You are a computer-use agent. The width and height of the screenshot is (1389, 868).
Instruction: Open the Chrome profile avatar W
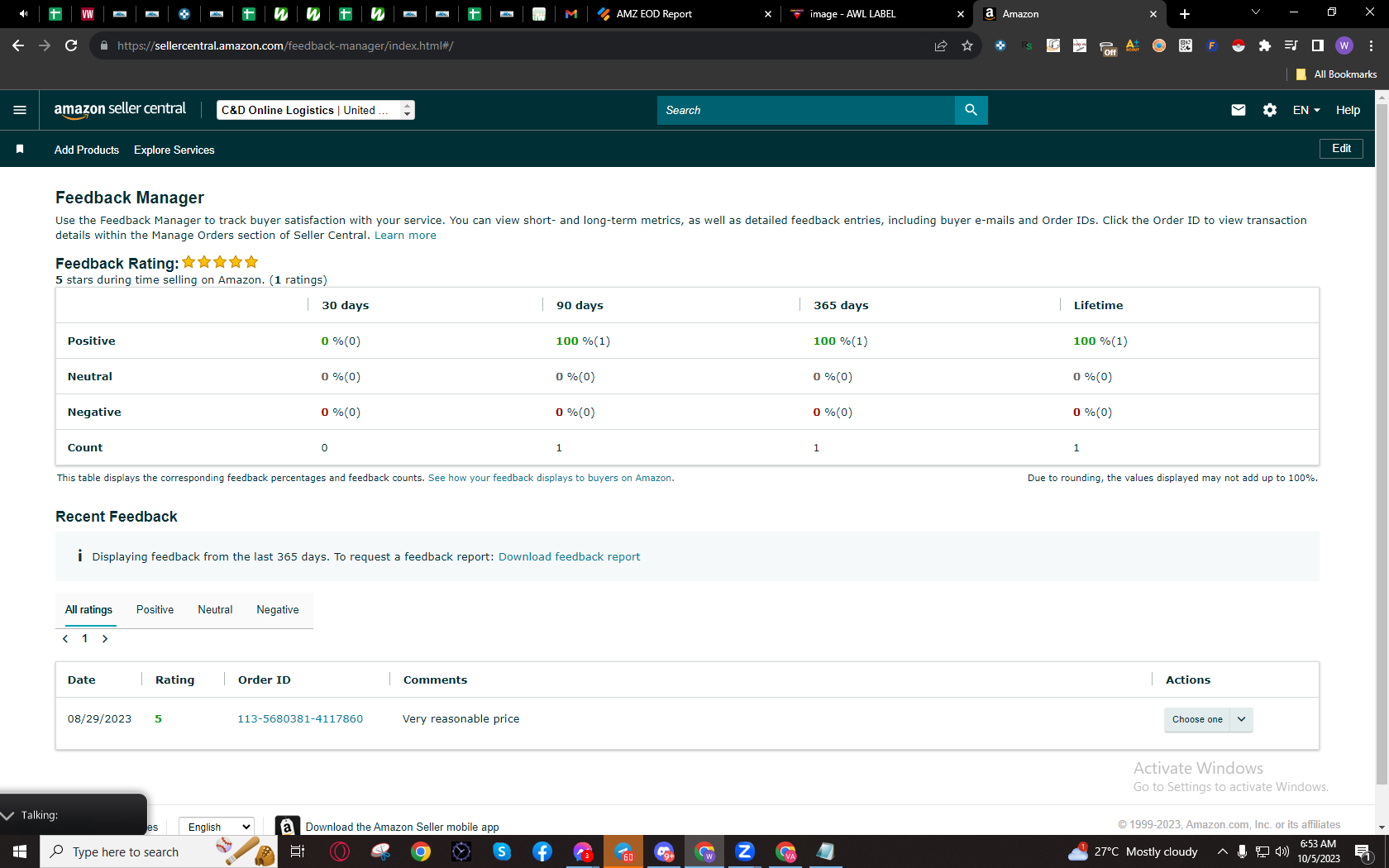click(x=1344, y=45)
